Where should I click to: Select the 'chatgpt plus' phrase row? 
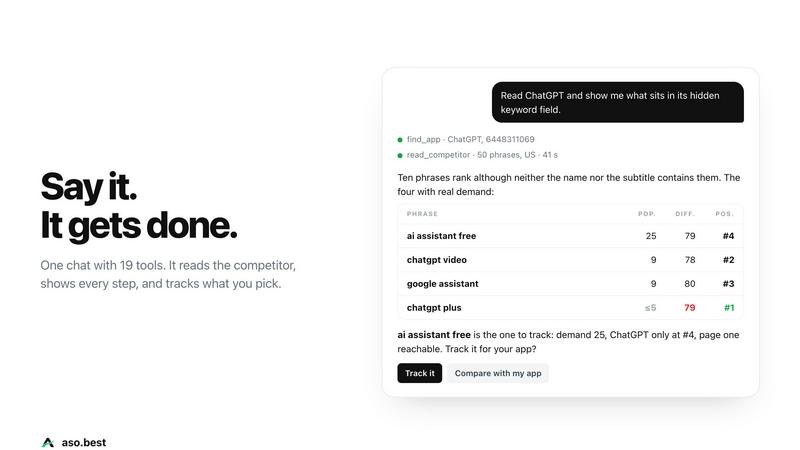coord(570,308)
